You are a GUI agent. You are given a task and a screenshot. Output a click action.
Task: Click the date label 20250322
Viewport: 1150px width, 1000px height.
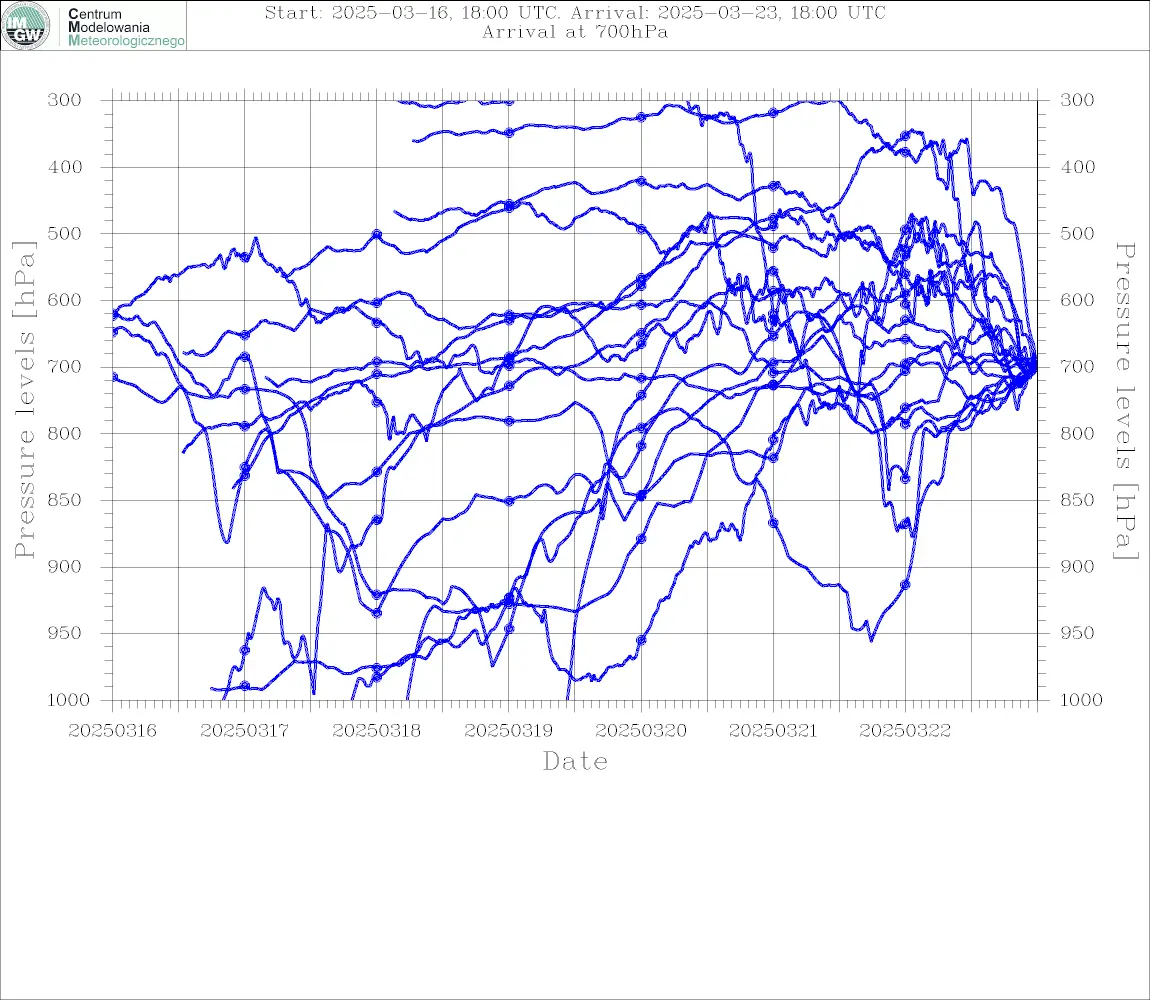click(905, 731)
